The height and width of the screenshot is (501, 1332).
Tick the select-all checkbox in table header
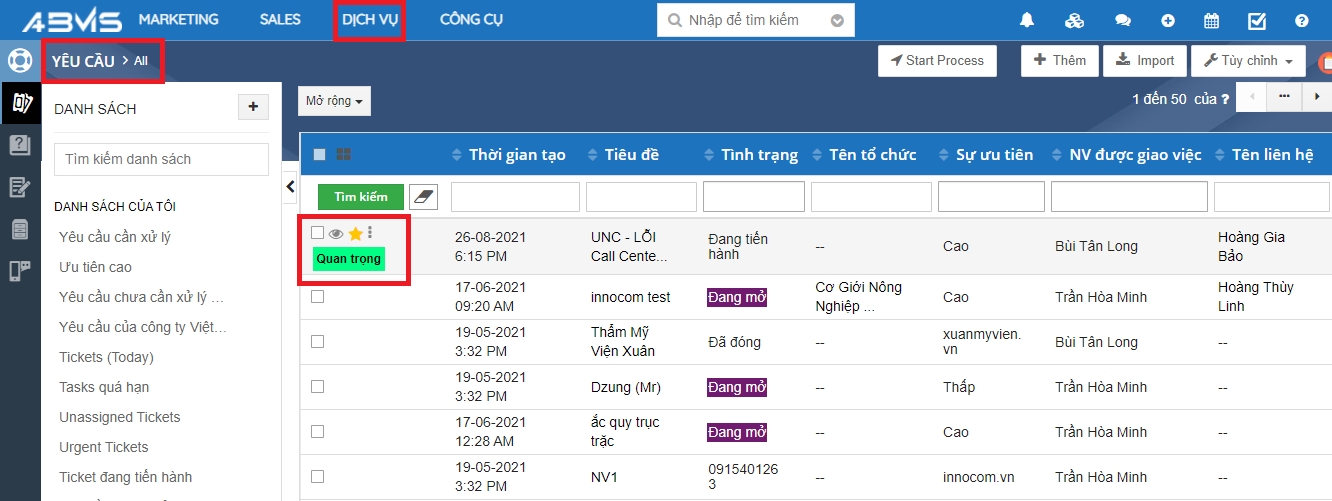tap(320, 154)
